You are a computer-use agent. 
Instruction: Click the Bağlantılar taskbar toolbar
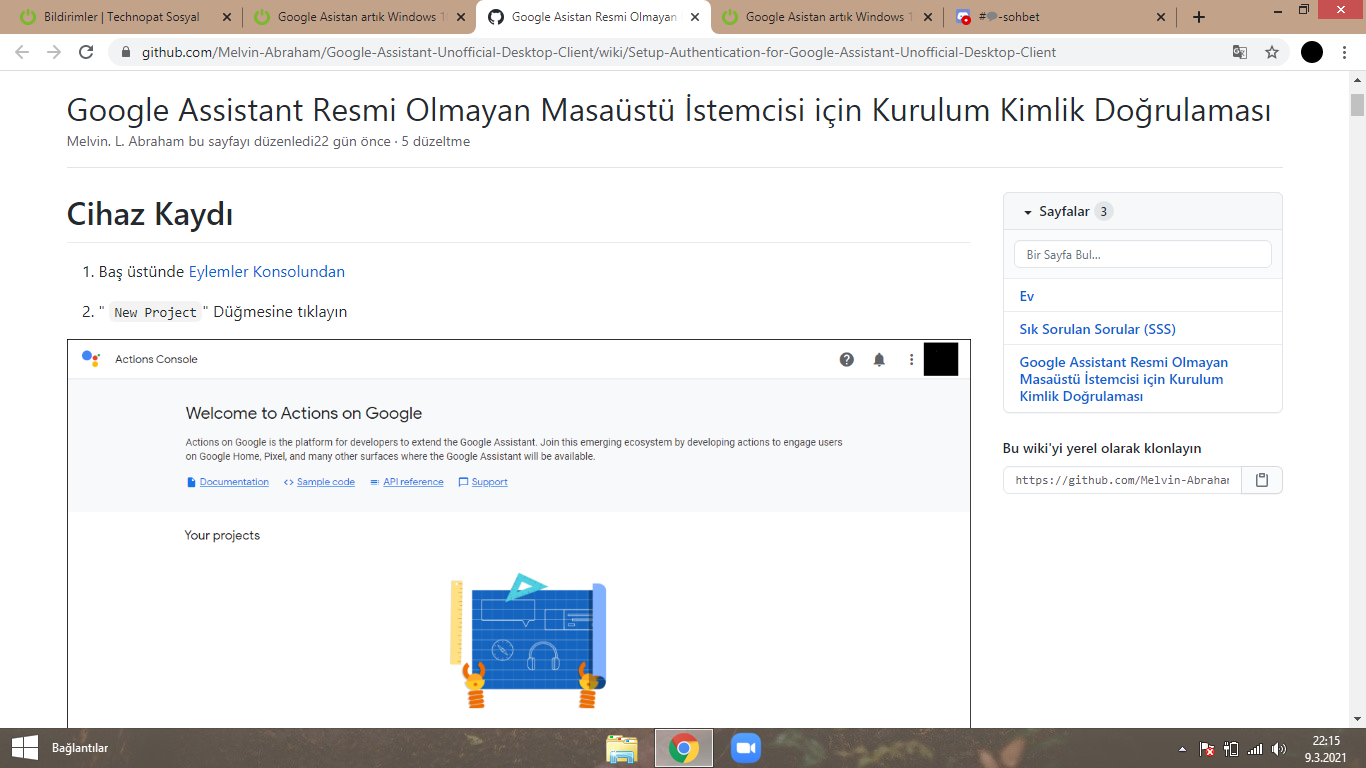point(80,748)
